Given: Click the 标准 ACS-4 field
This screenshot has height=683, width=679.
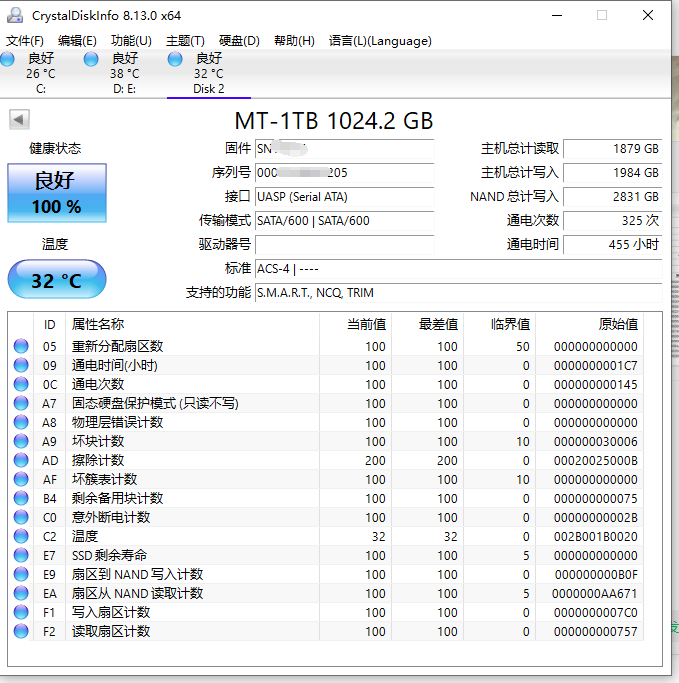Looking at the screenshot, I should (x=459, y=269).
